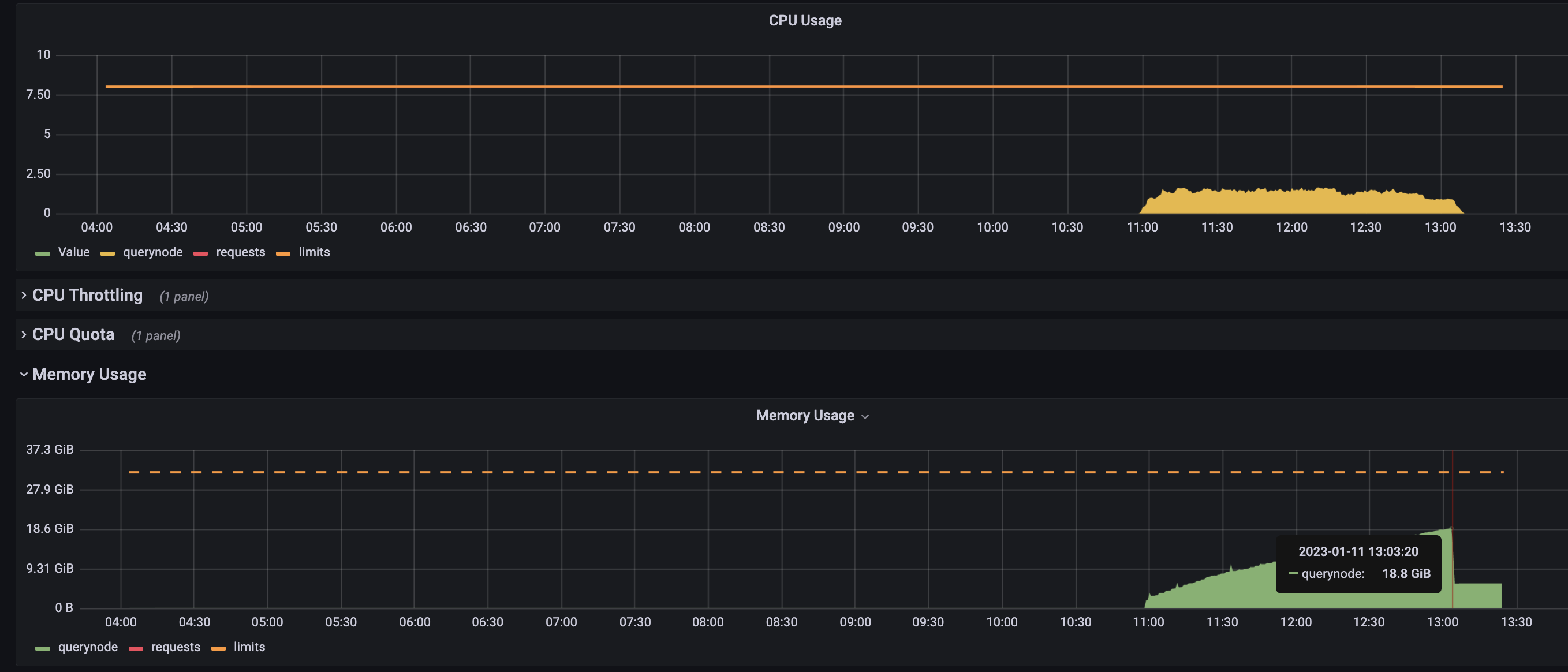Click the '(1 panel)' label beside CPU Throttling

coord(184,296)
